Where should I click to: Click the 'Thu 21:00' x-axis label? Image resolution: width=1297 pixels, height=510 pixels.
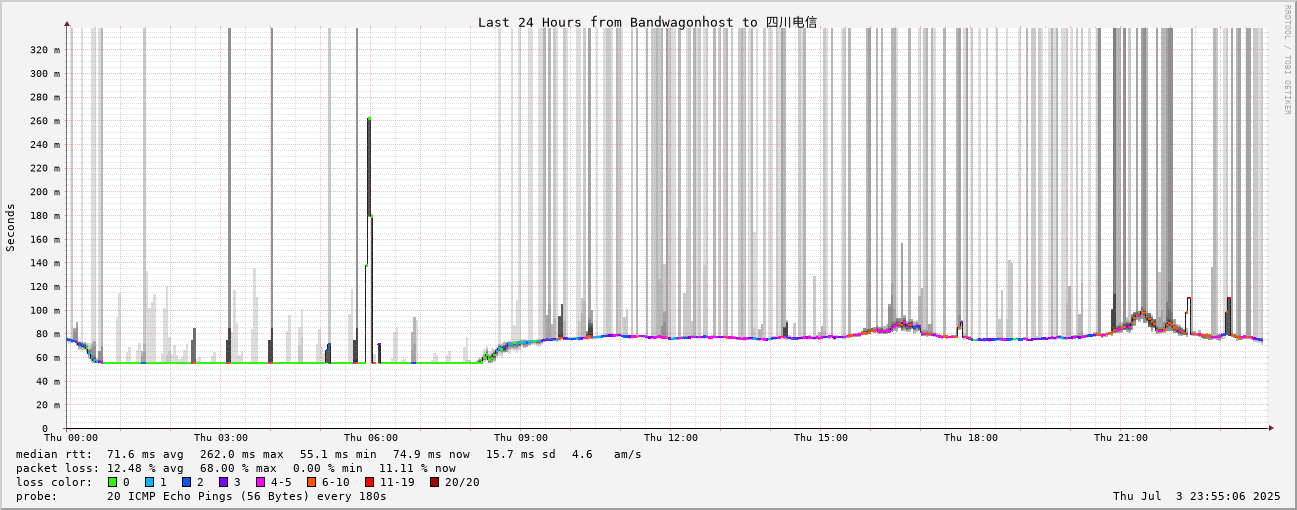pos(1121,438)
